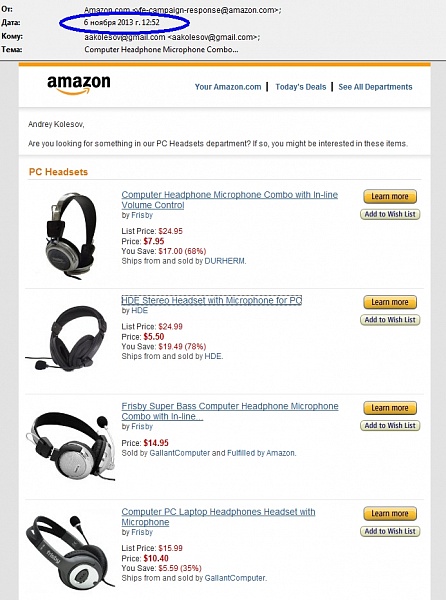The width and height of the screenshot is (446, 600).
Task: Click GallantComputer seller link for $14.95 item
Action: pos(179,453)
